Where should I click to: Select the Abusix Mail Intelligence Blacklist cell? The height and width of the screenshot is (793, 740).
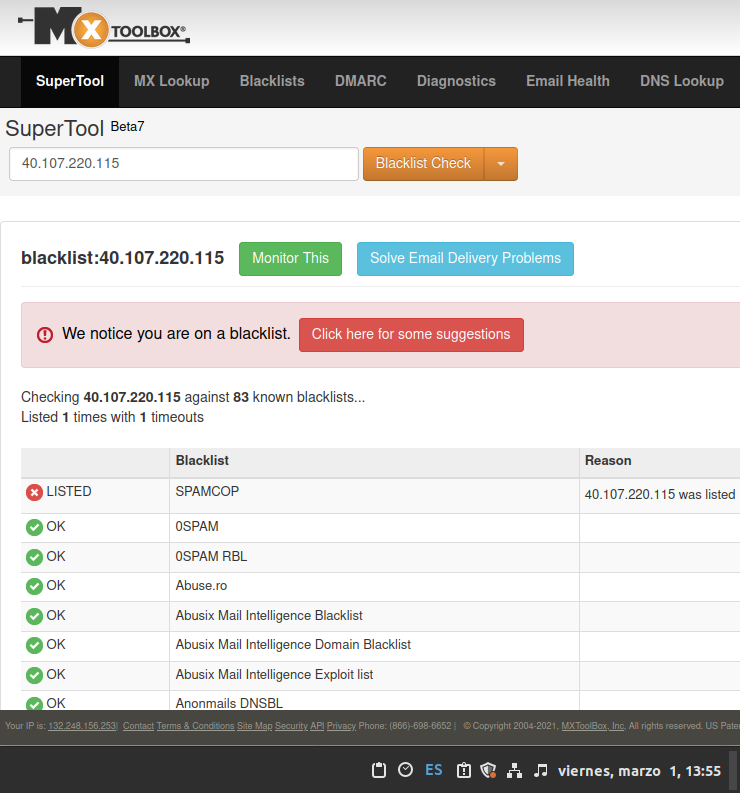(374, 616)
